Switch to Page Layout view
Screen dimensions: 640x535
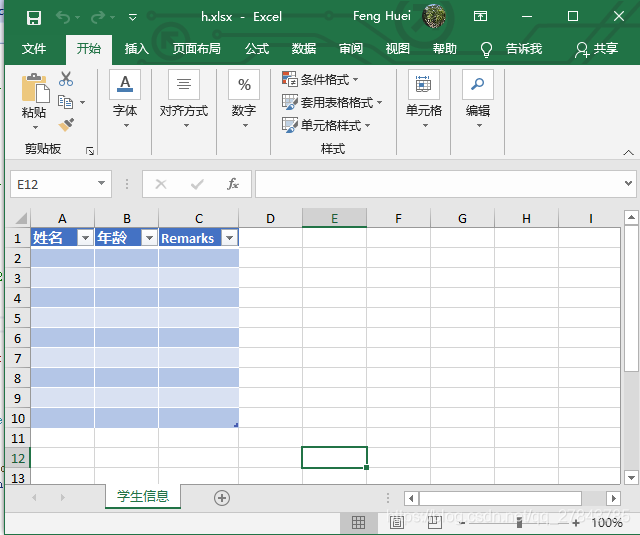[x=396, y=522]
